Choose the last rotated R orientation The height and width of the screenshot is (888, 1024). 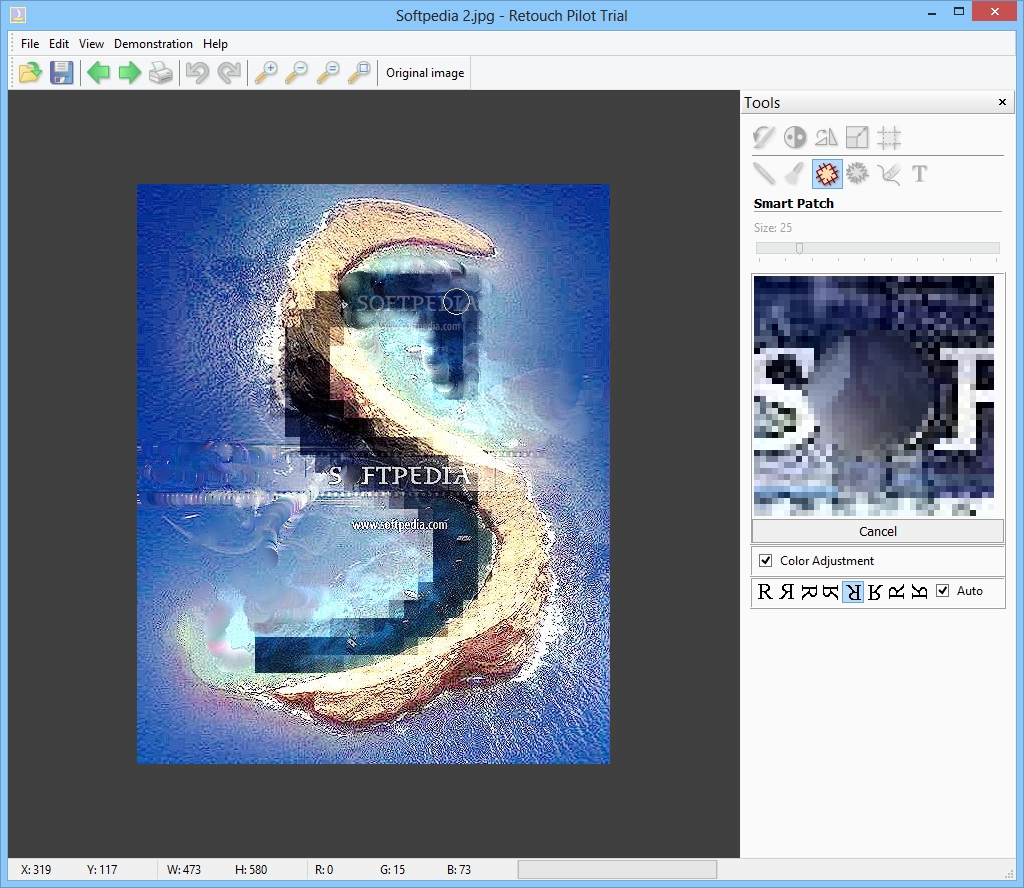pos(919,592)
